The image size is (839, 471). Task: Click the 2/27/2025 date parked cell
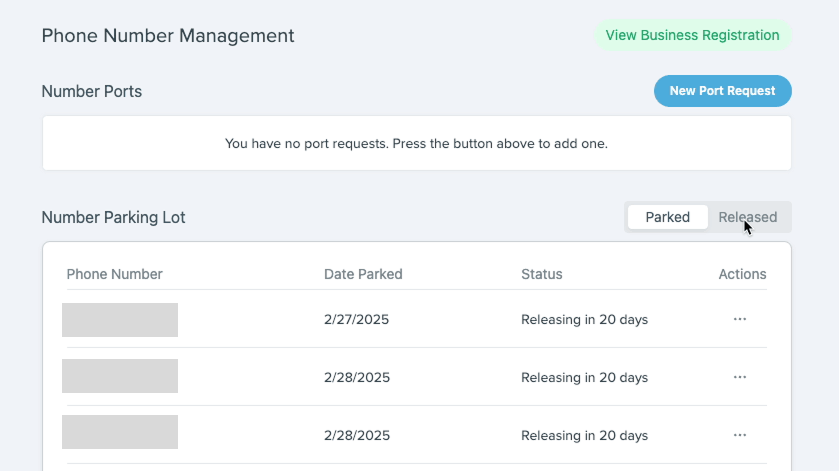coord(356,320)
